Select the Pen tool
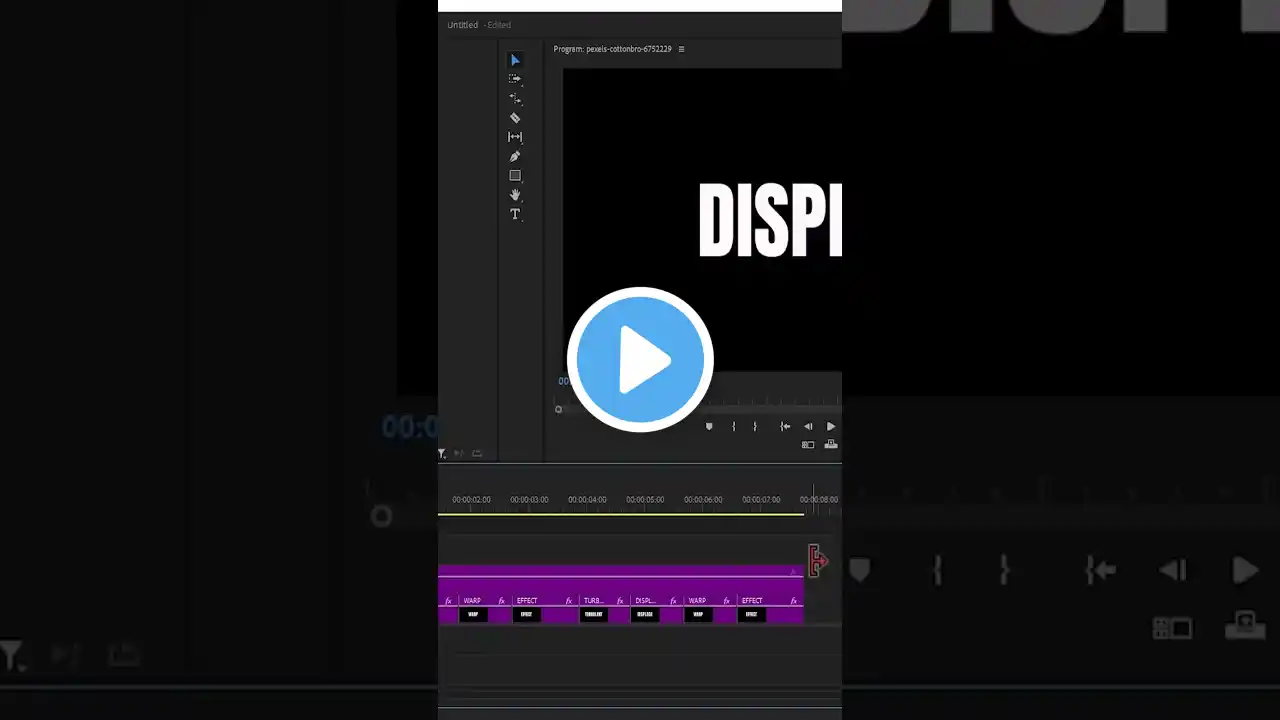 515,156
